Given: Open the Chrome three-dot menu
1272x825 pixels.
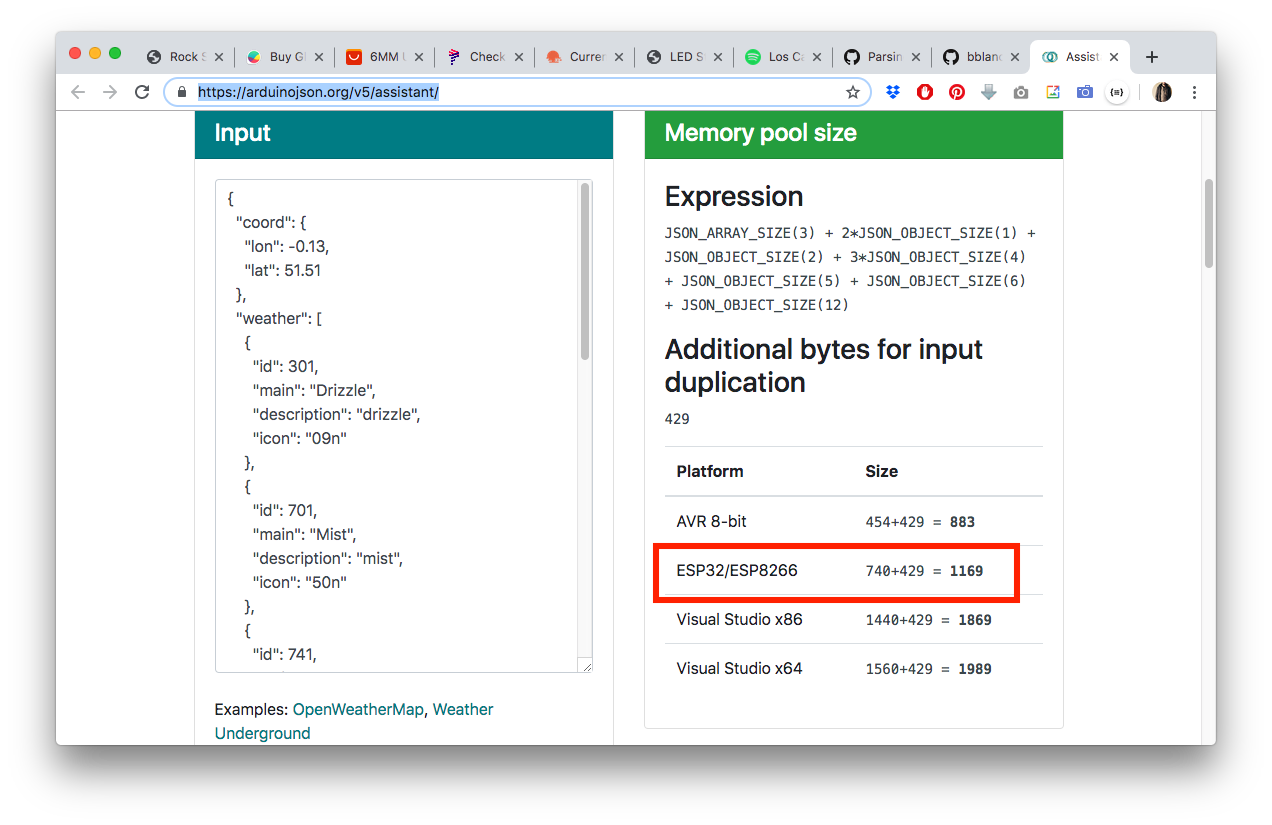Looking at the screenshot, I should [1195, 92].
